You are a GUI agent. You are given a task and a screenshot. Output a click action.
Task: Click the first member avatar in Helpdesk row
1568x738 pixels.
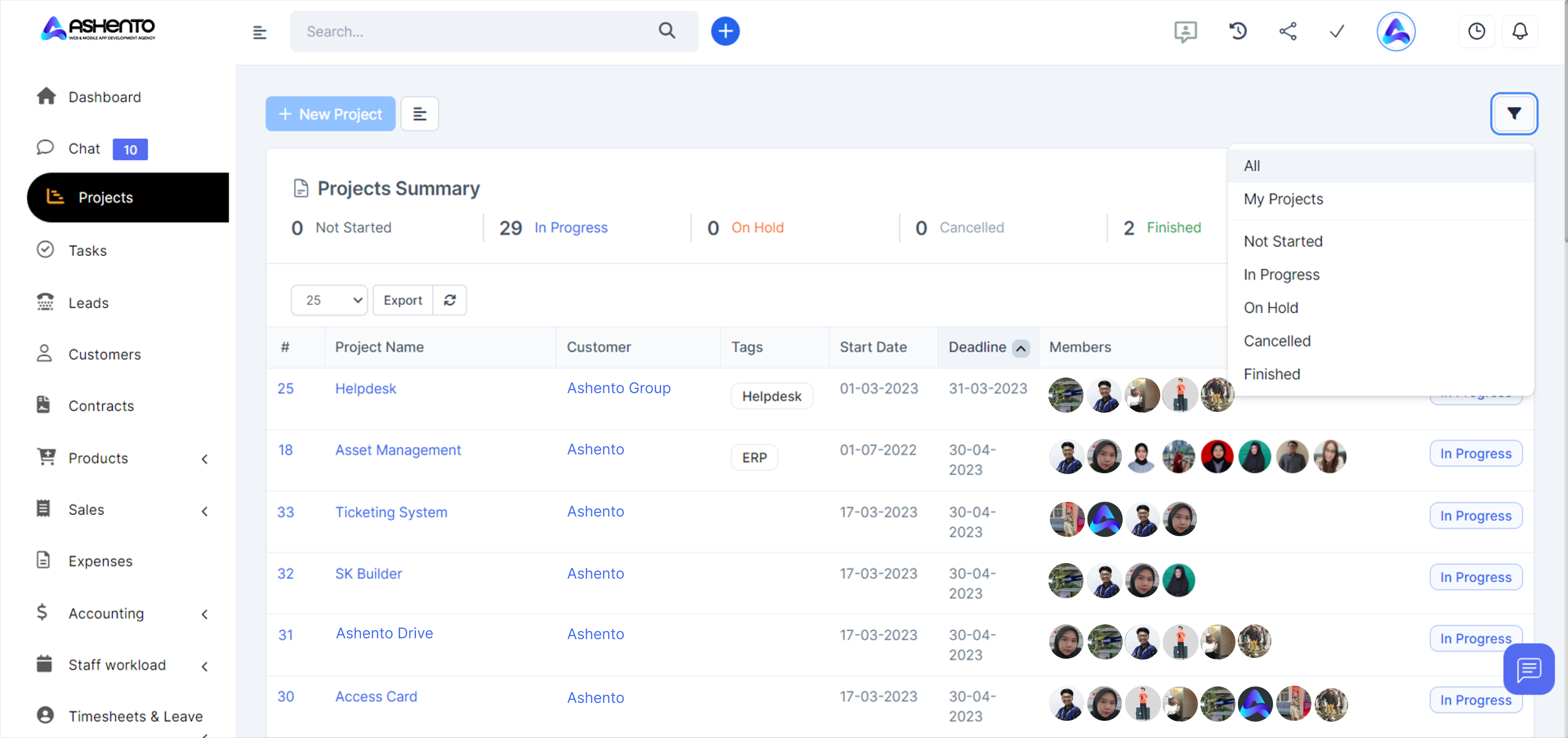pos(1066,395)
